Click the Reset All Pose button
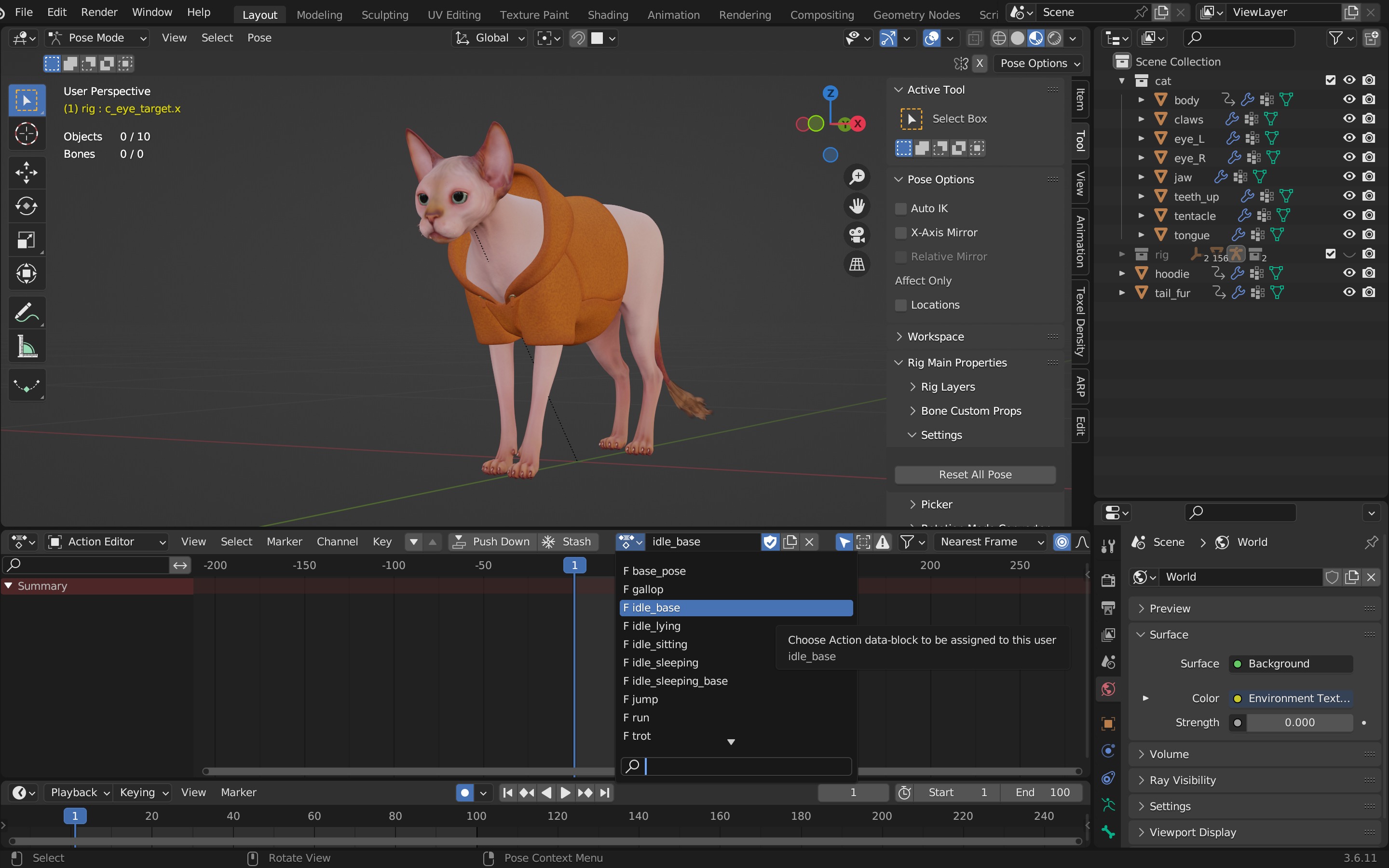1389x868 pixels. (975, 475)
